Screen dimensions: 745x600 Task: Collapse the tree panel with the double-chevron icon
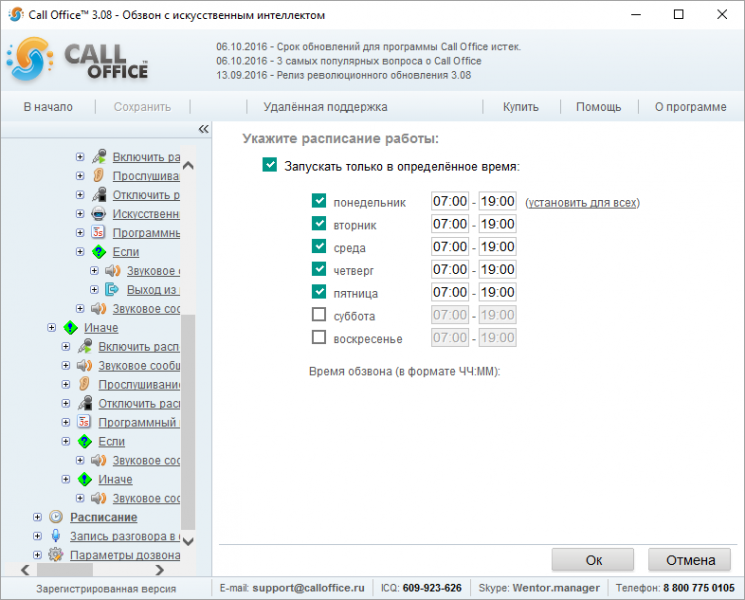pyautogui.click(x=203, y=129)
